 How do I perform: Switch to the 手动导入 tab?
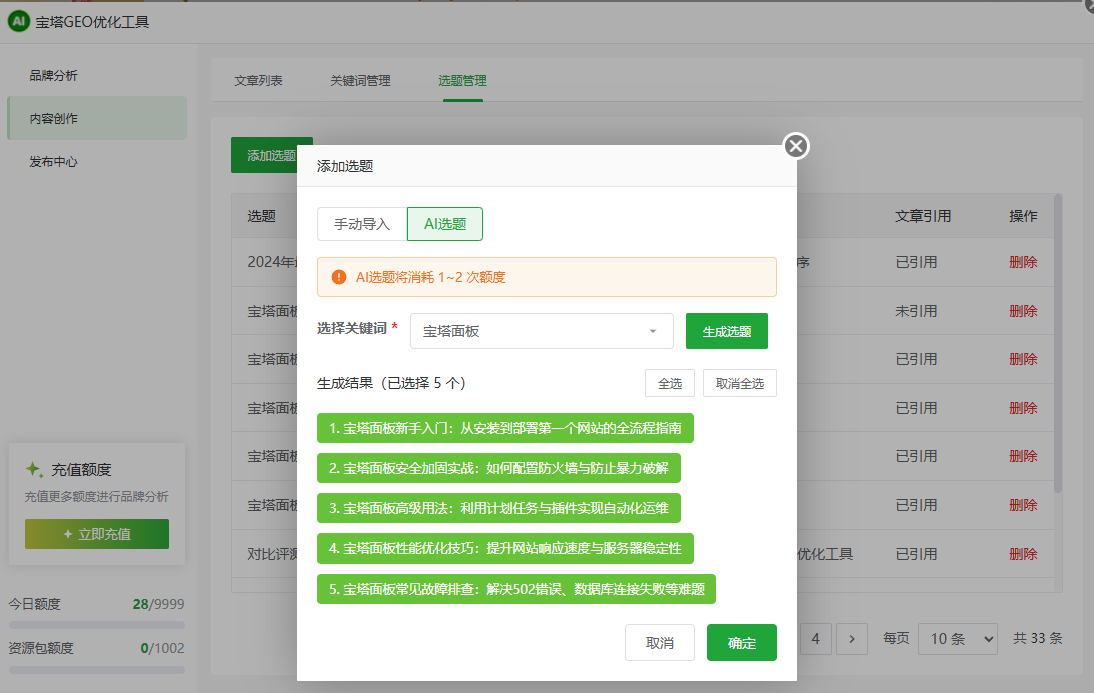point(362,224)
